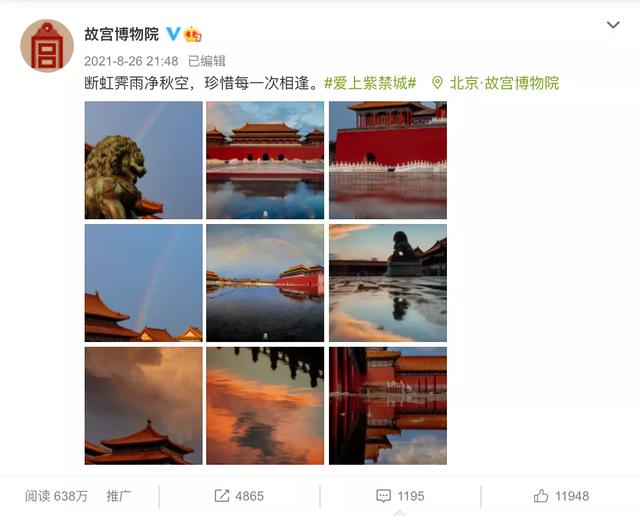Image resolution: width=640 pixels, height=516 pixels.
Task: Open the 故宫博物院 account name
Action: point(122,34)
